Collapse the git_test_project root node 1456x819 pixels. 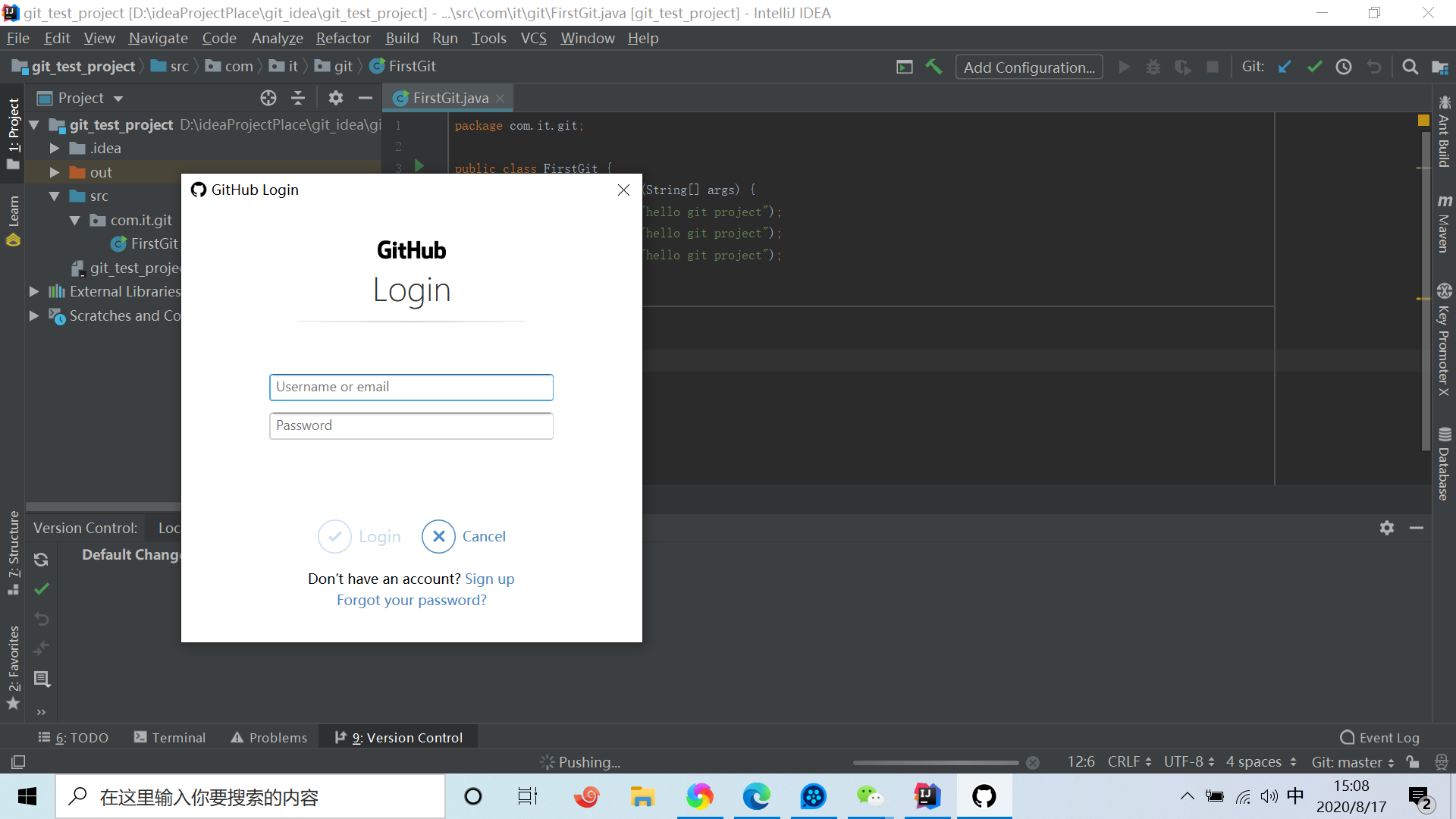pos(34,124)
